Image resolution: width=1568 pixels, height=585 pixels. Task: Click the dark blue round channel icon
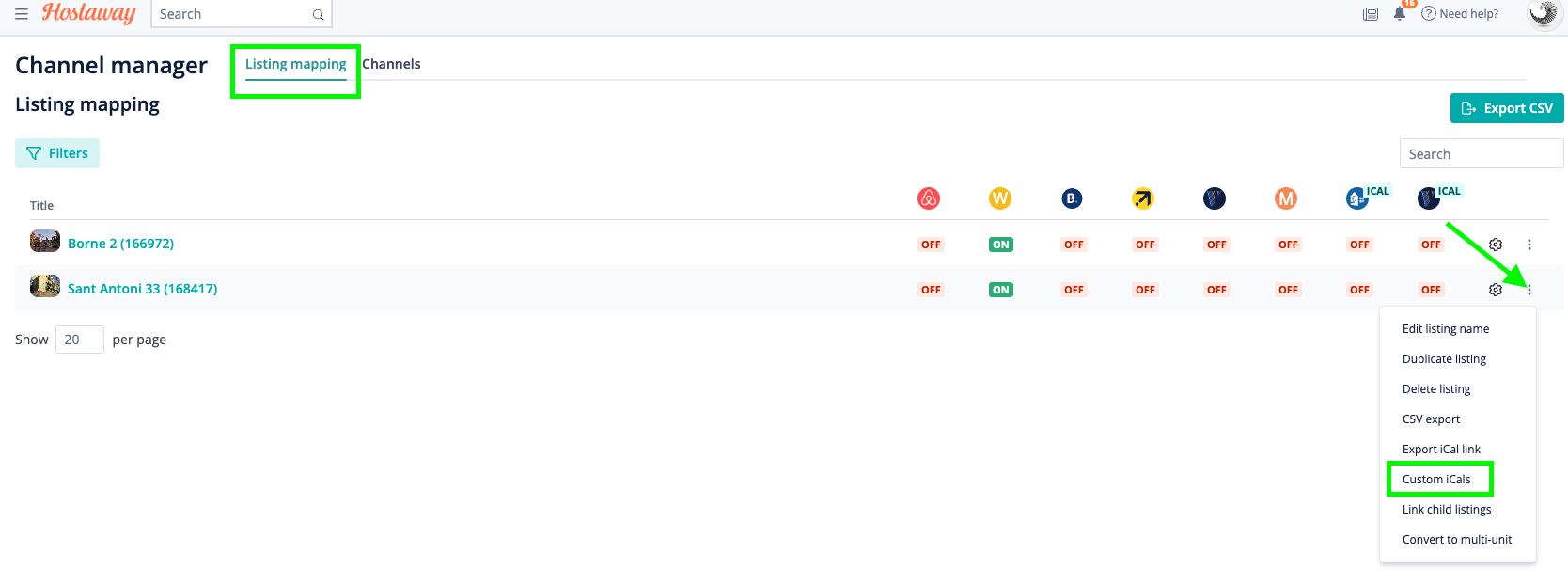[1215, 198]
